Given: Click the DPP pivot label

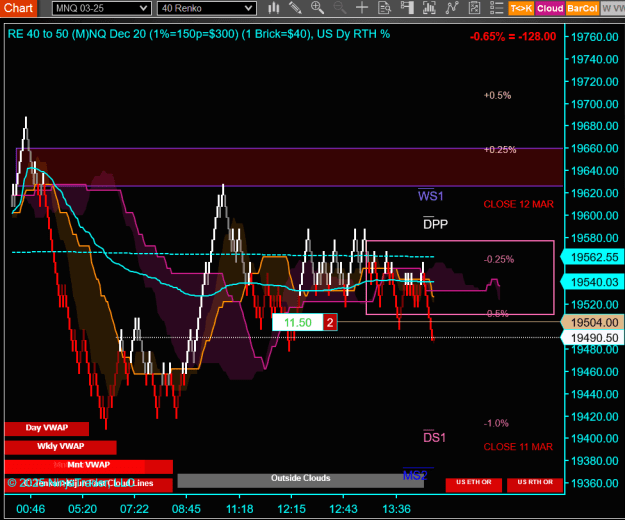Looking at the screenshot, I should 435,224.
